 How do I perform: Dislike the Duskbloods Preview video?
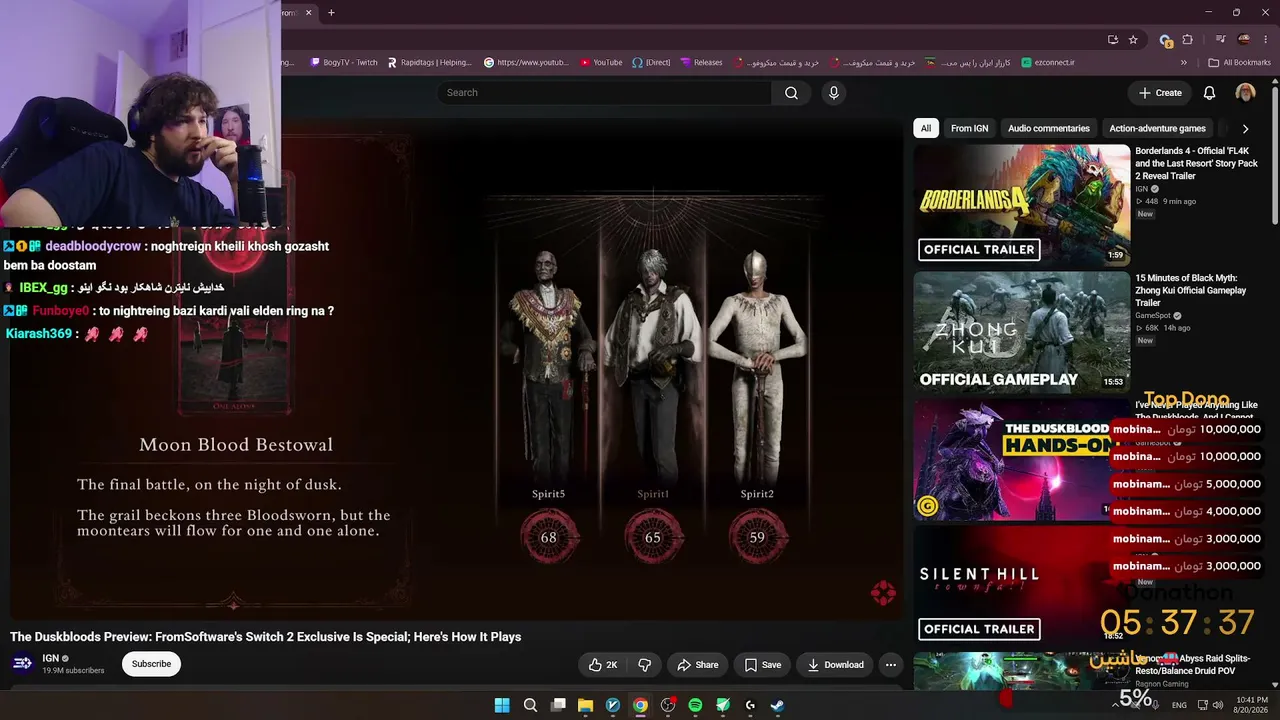(645, 665)
